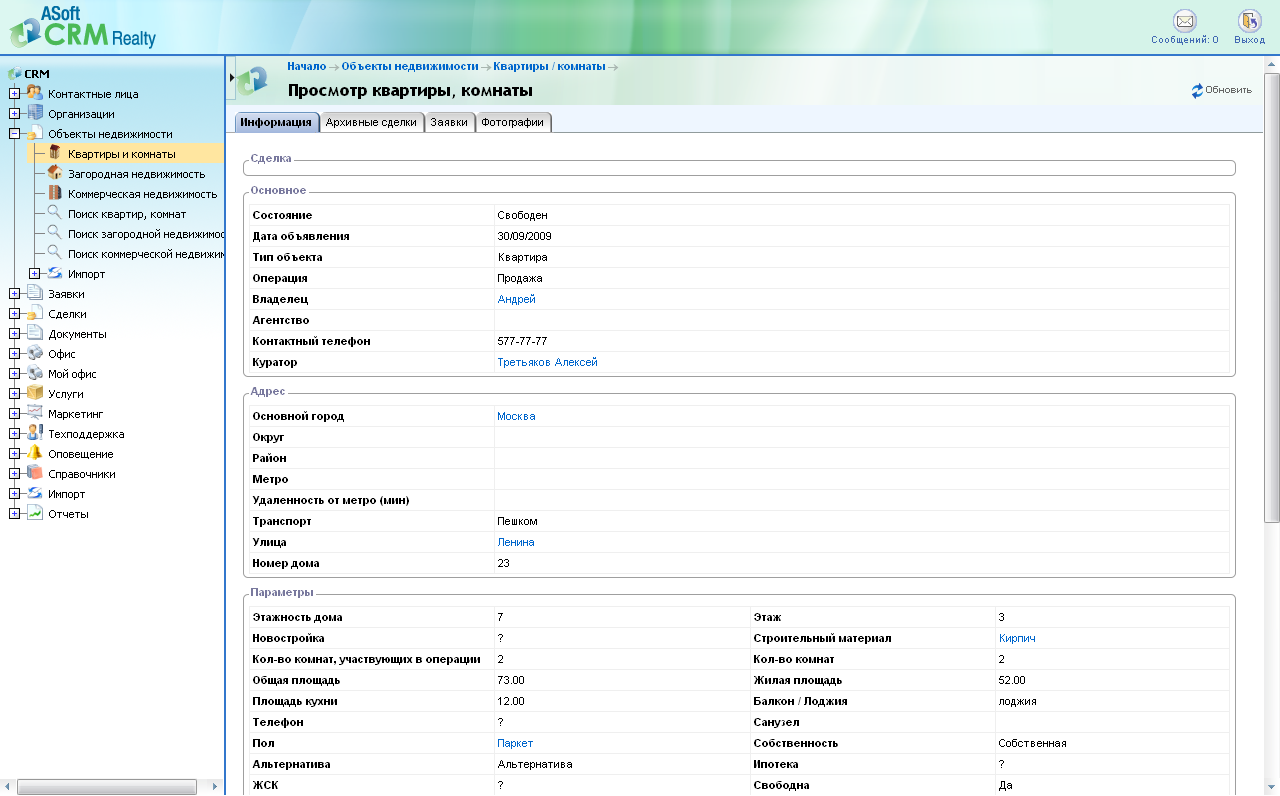Open curator link Третьяков Алексей
1280x796 pixels.
547,362
